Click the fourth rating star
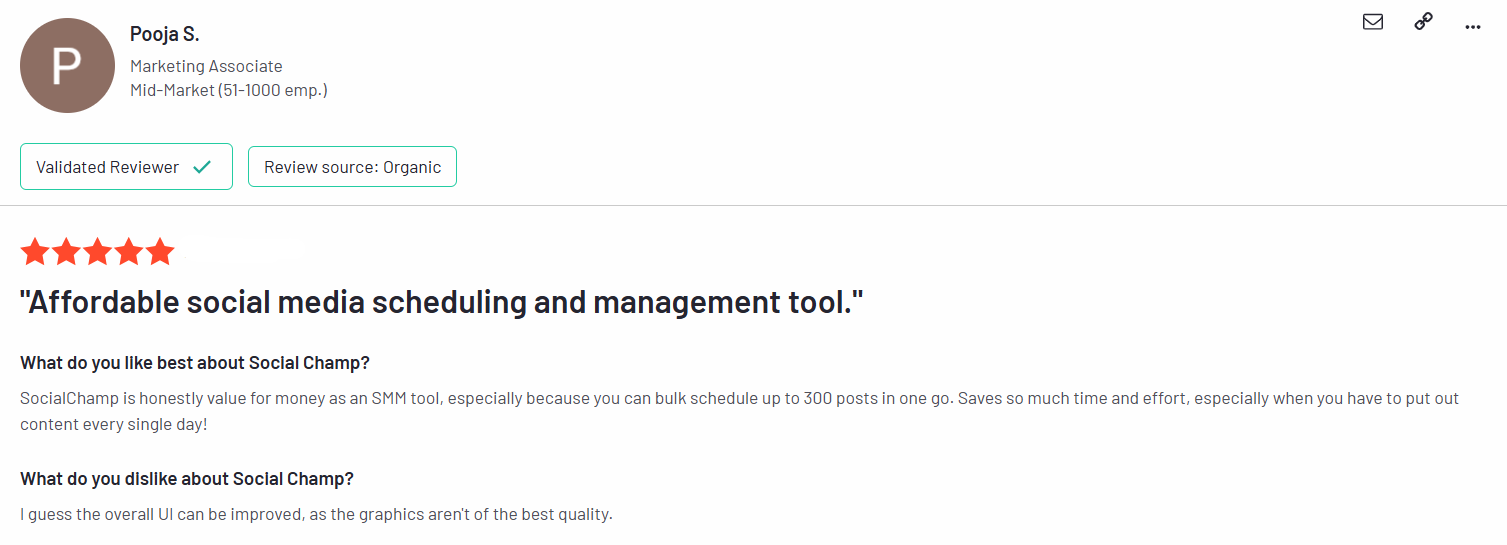Viewport: 1507px width, 545px height. [x=129, y=252]
